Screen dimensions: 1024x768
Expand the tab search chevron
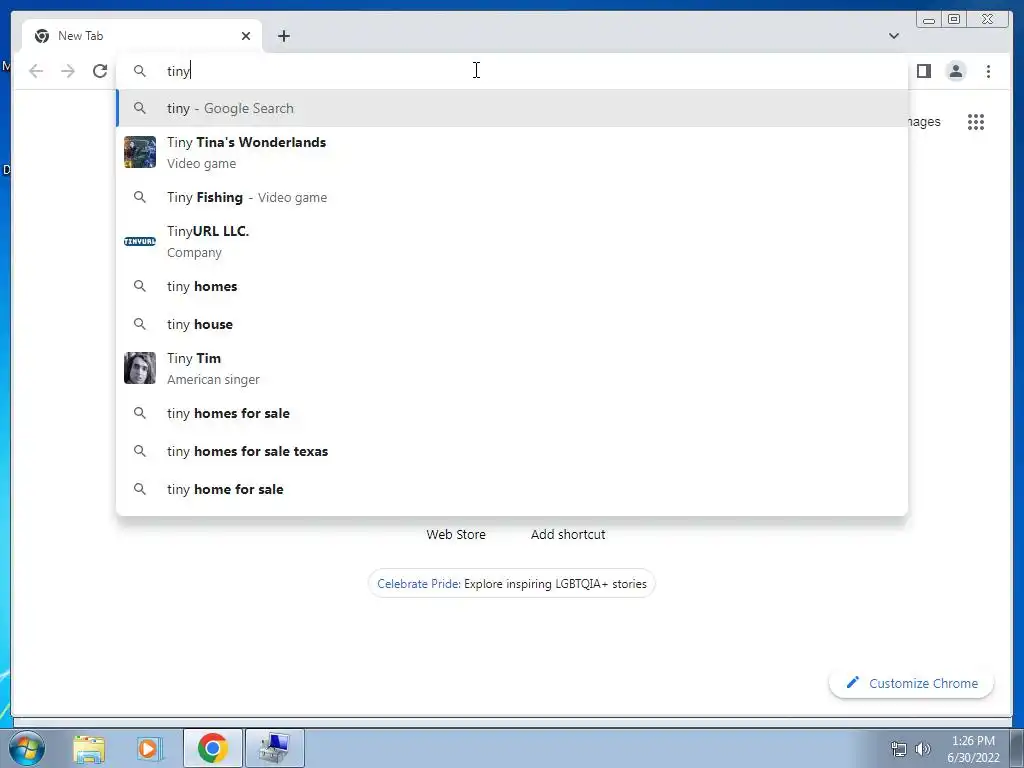pyautogui.click(x=894, y=36)
